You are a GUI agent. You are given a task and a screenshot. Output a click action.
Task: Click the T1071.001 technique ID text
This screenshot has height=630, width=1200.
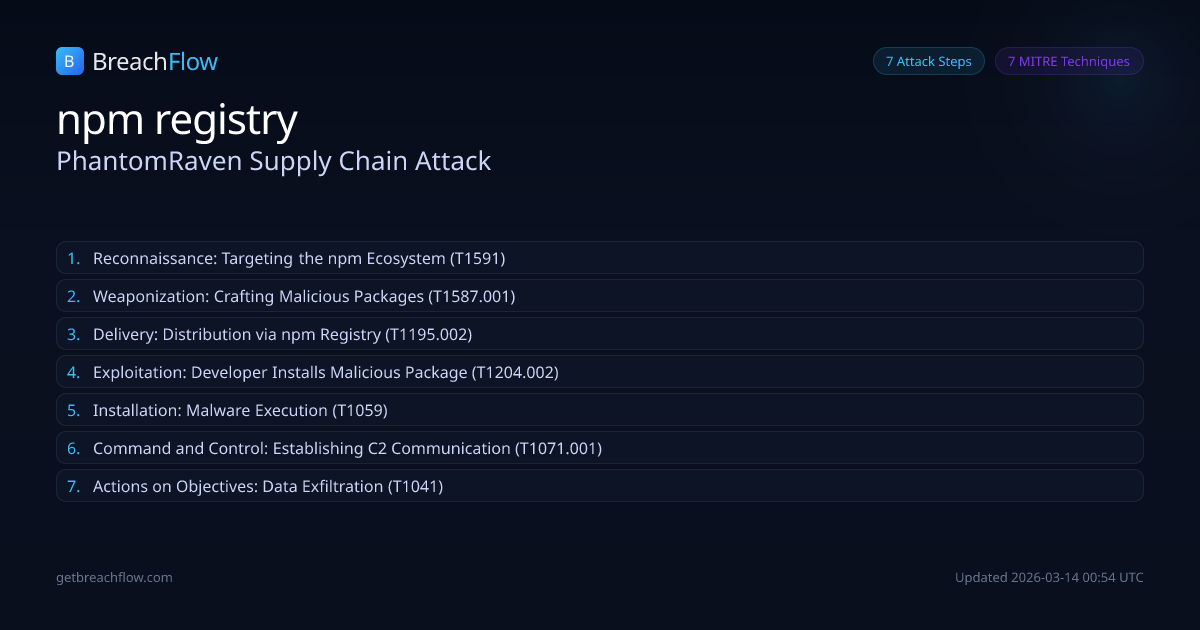click(558, 448)
